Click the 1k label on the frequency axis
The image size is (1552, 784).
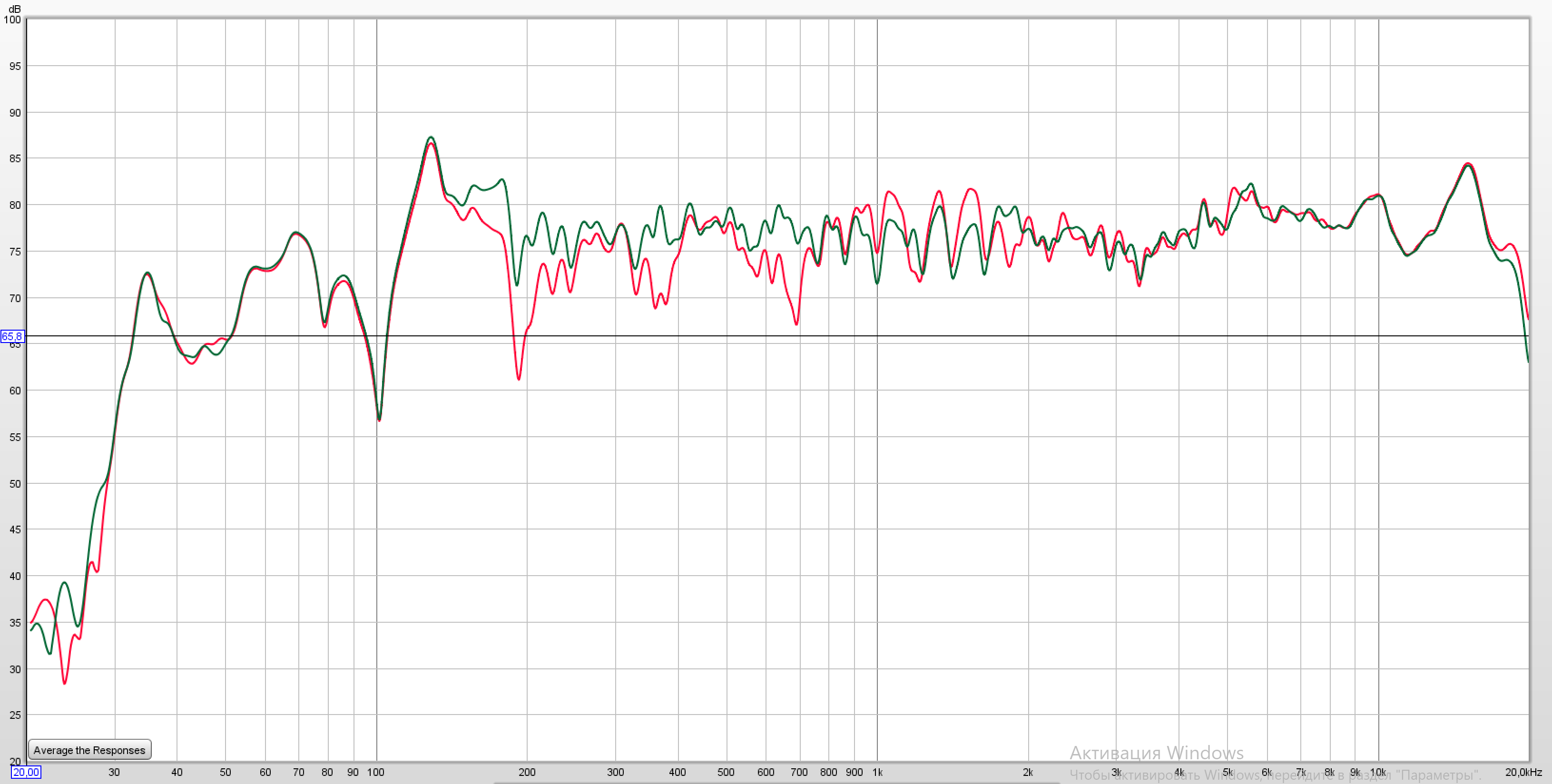click(x=877, y=772)
